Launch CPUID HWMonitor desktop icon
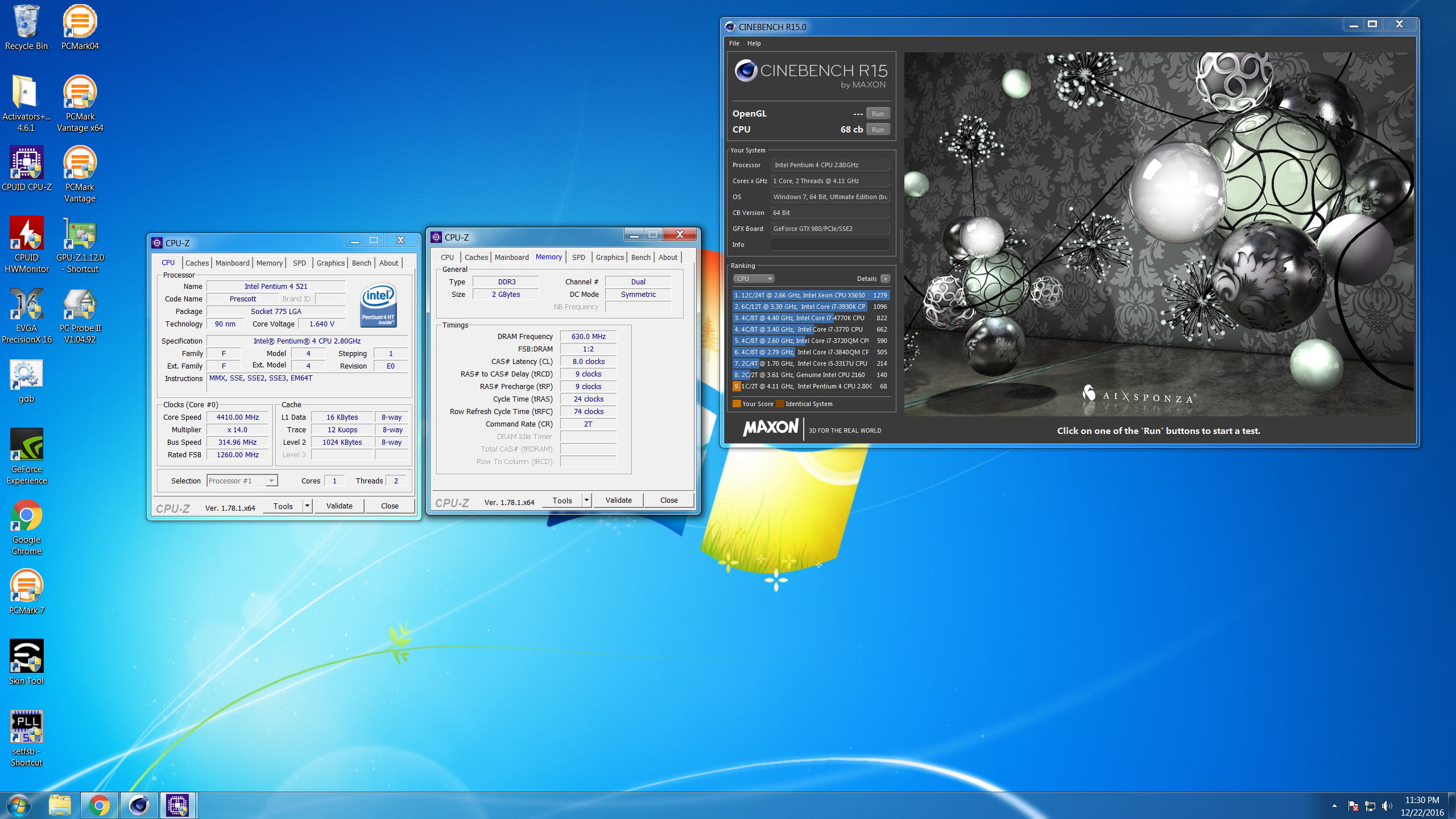The image size is (1456, 819). [26, 245]
